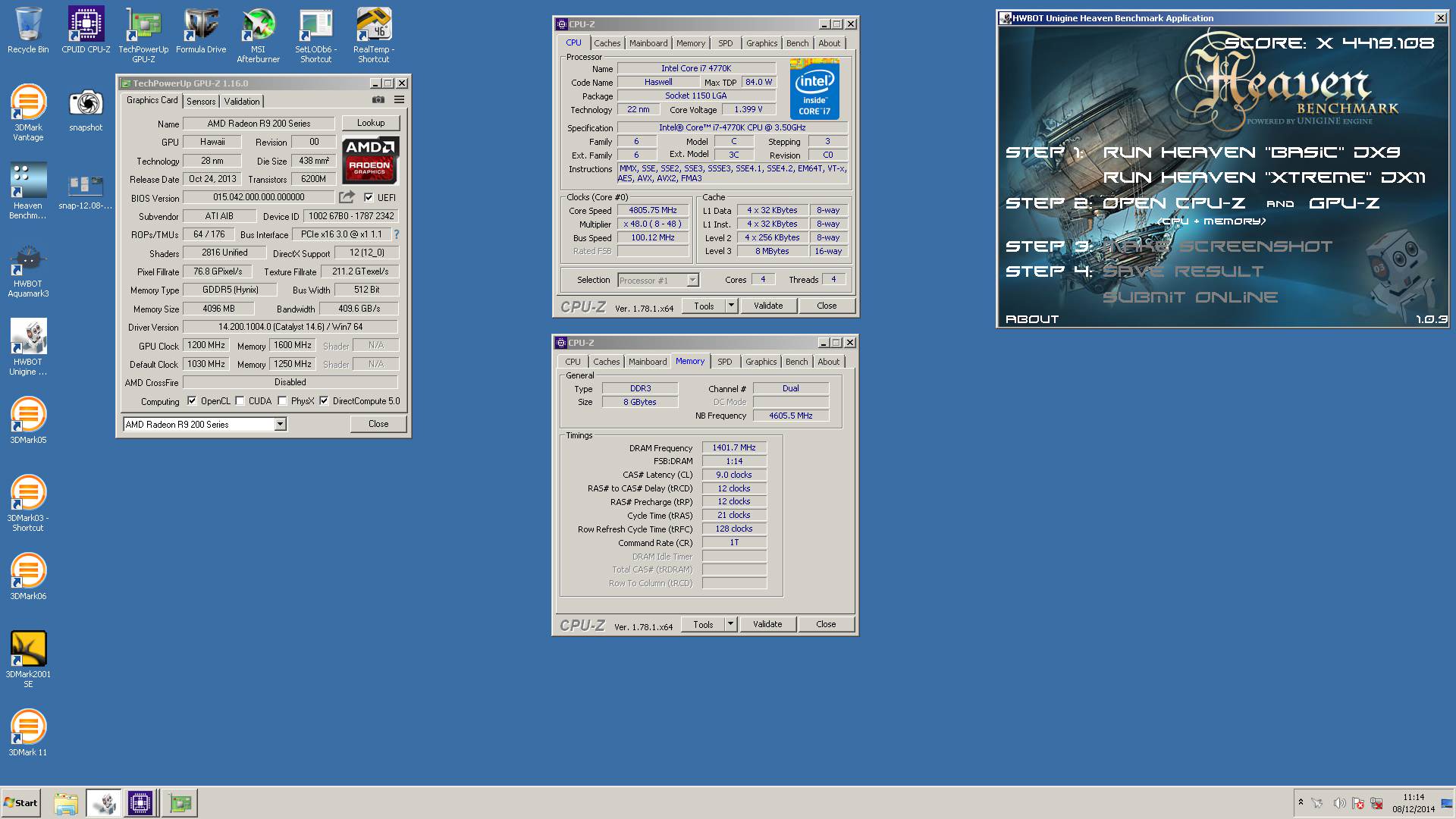Launch CPUID CPU-Z desktop shortcut
Image resolution: width=1456 pixels, height=819 pixels.
[86, 30]
